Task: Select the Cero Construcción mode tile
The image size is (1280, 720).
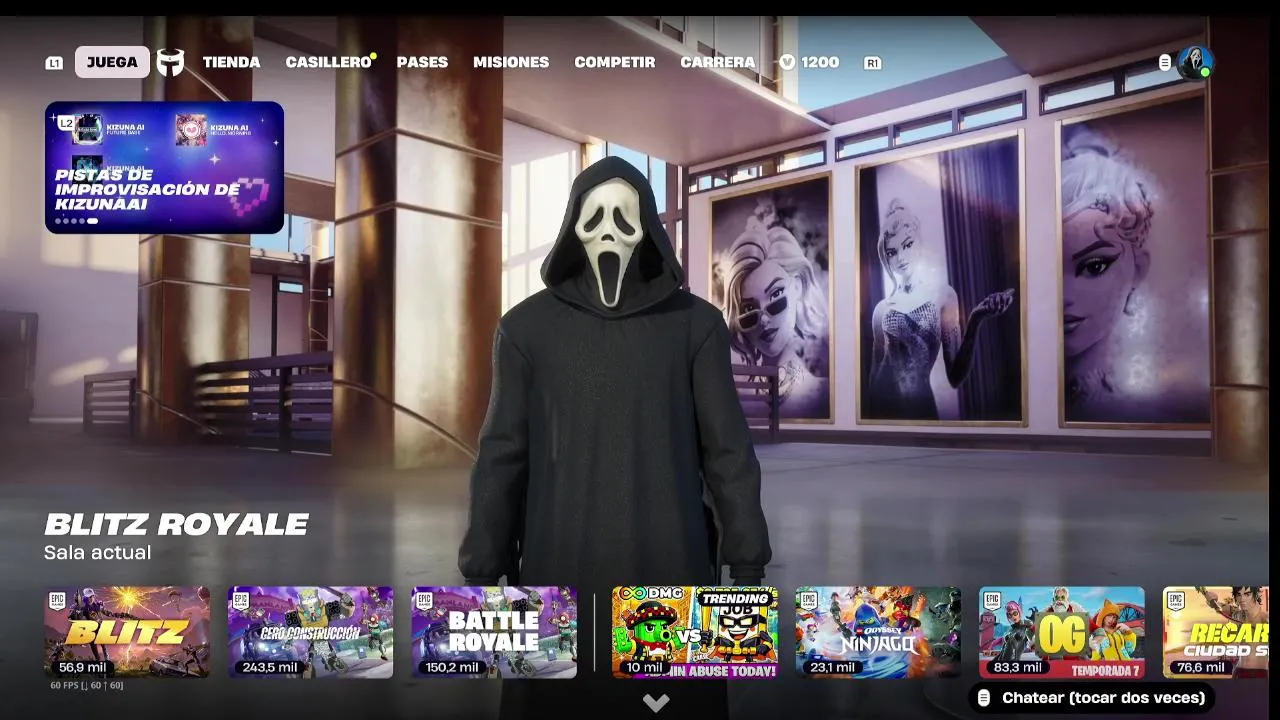Action: 310,632
